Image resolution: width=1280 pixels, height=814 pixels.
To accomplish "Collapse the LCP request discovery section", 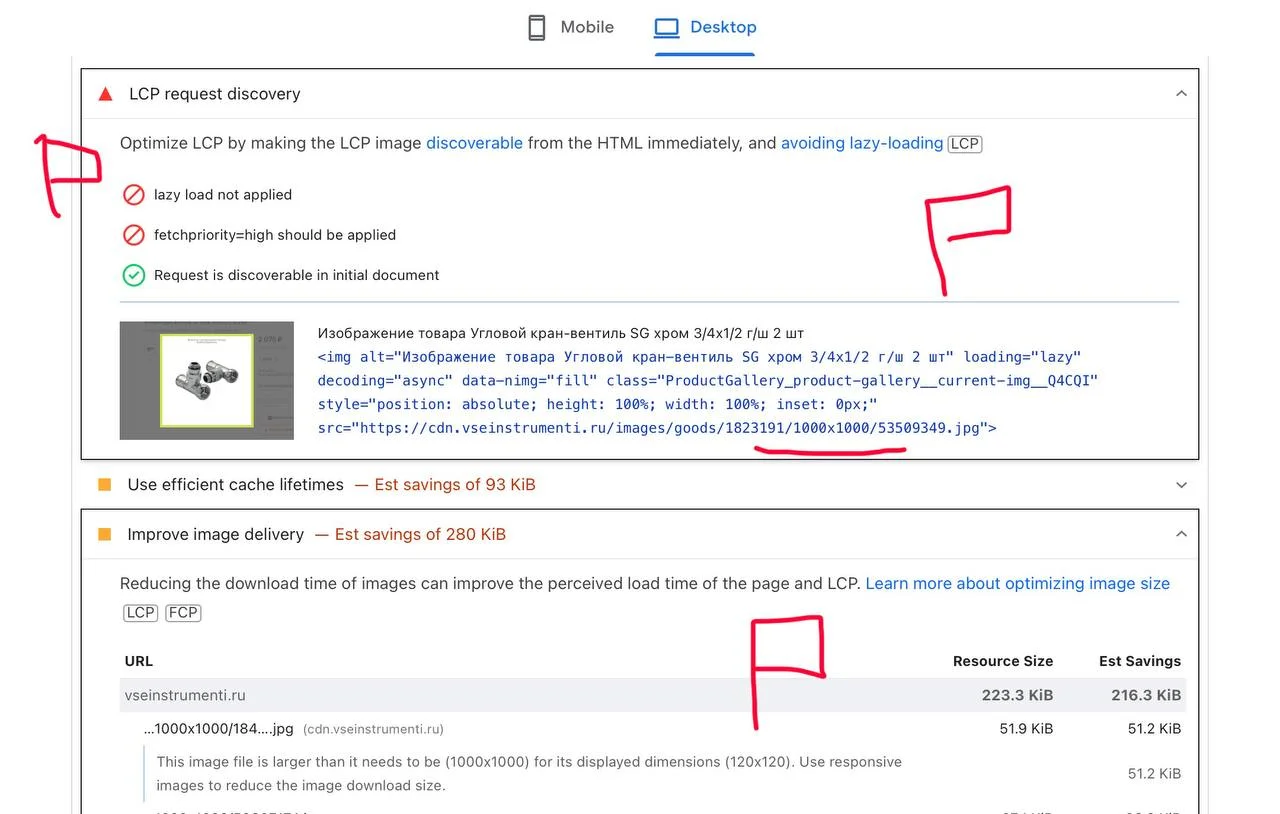I will click(1181, 94).
